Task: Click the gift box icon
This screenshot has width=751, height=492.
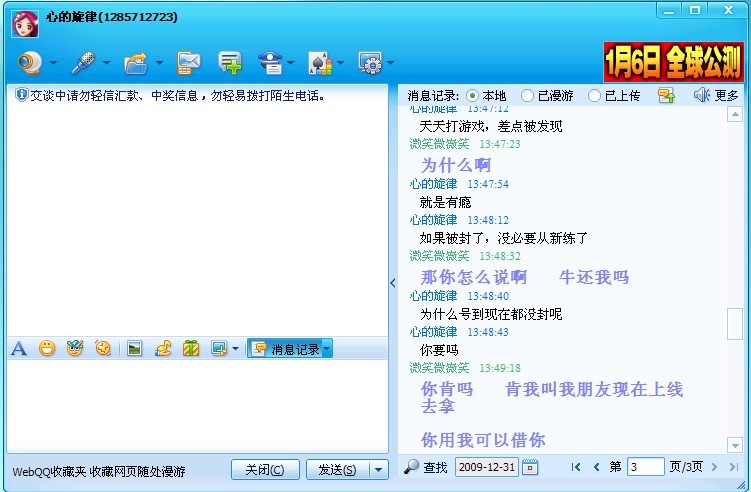Action: [x=190, y=349]
